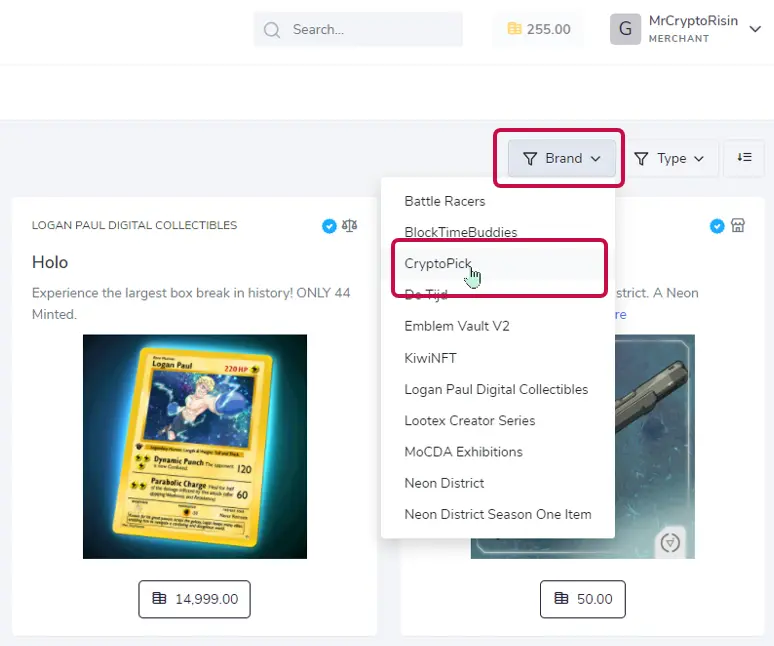Click circular badge on weapon image

(x=670, y=543)
